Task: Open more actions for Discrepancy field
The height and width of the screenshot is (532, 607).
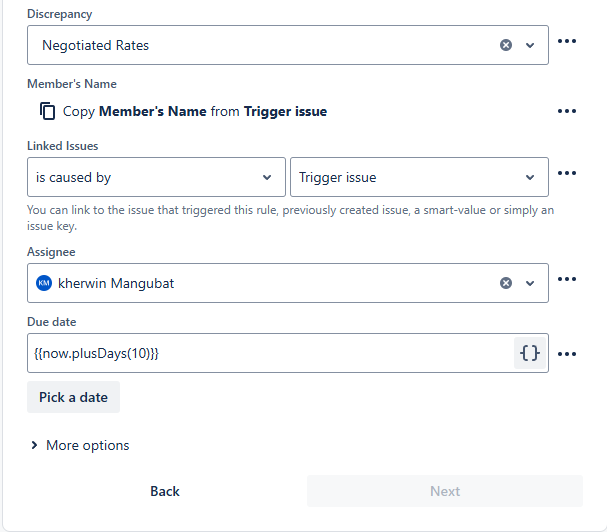Action: point(567,41)
